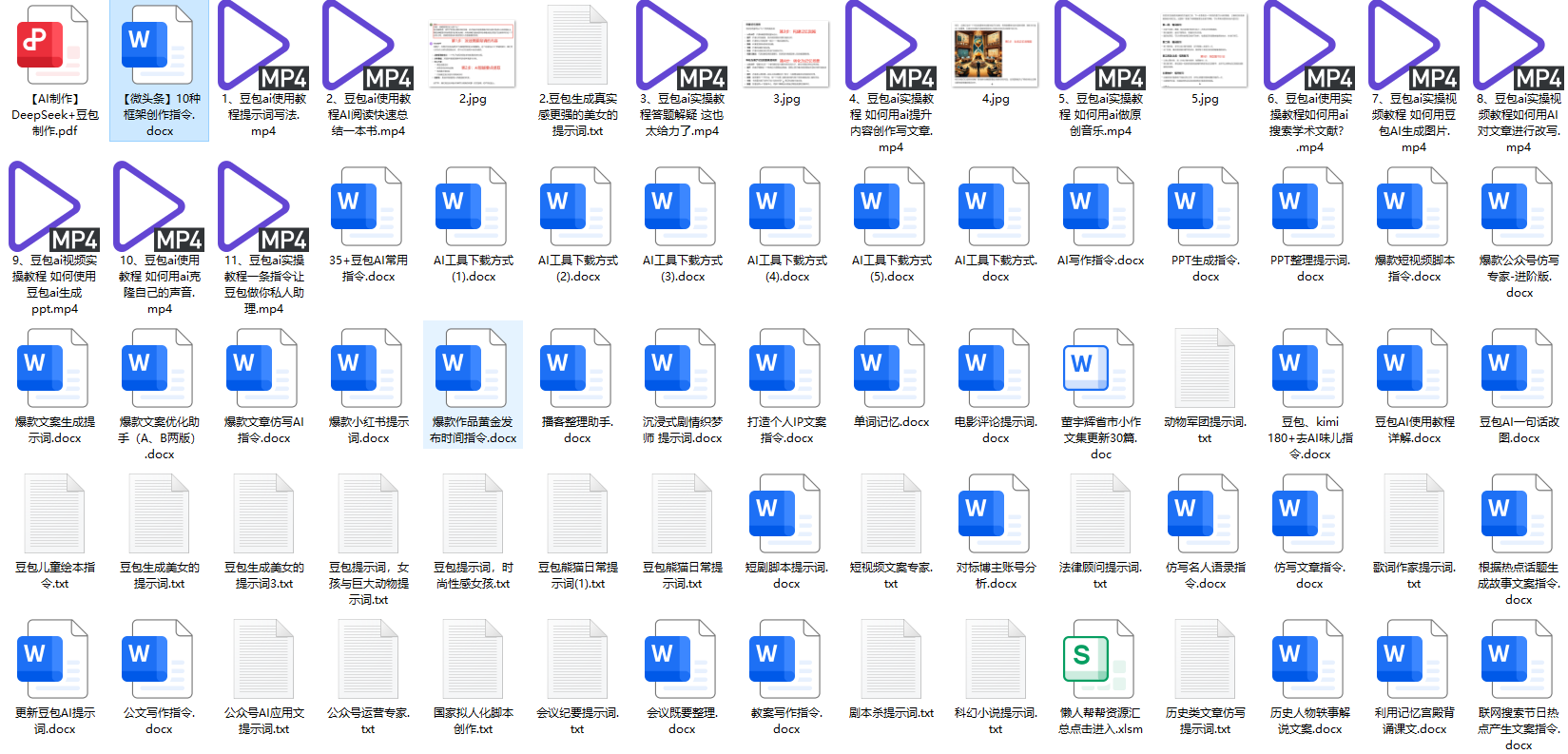Open the 单词记忆.docx document
The image size is (1568, 754).
tap(891, 369)
